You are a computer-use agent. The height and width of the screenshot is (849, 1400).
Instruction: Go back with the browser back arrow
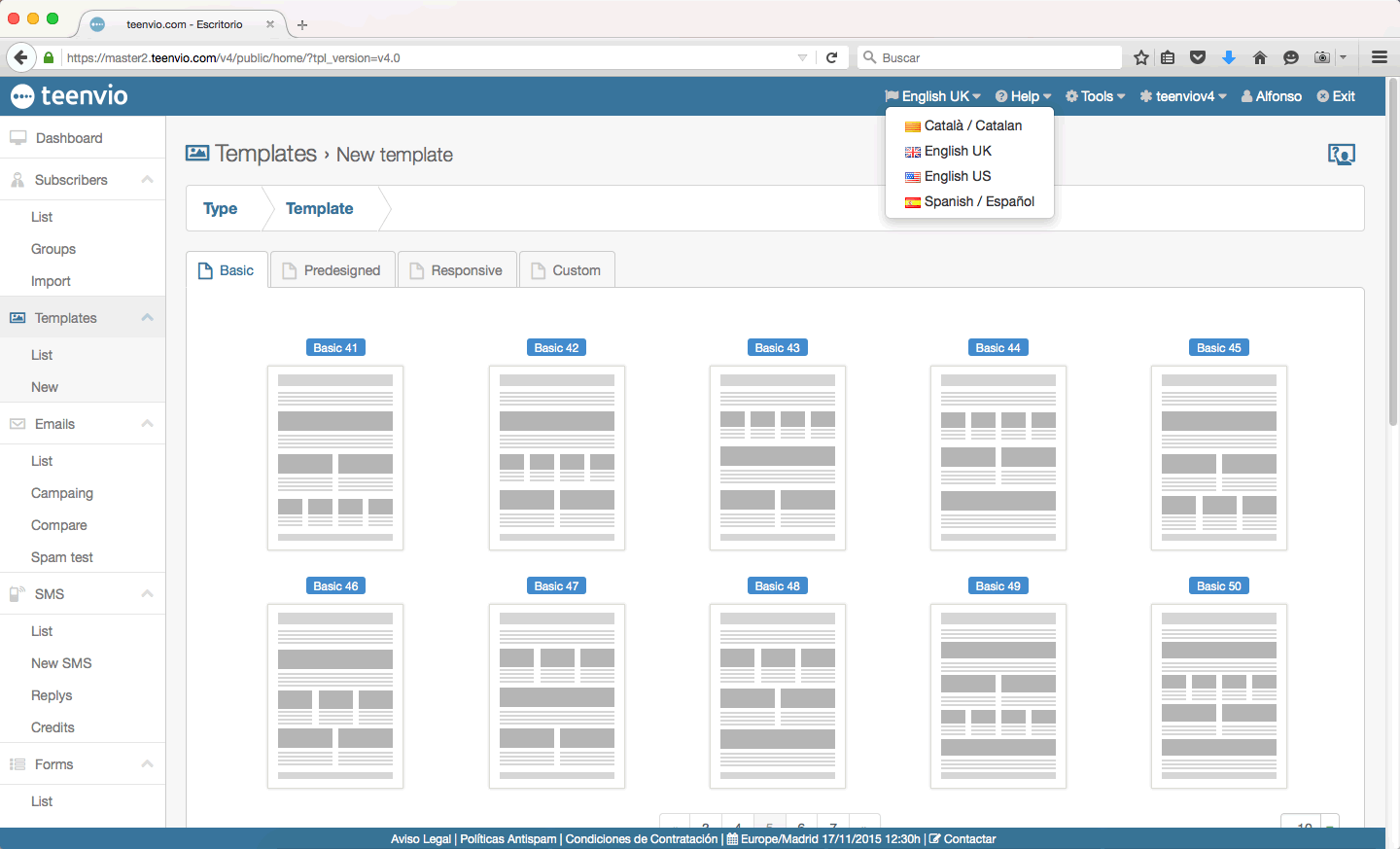click(21, 57)
